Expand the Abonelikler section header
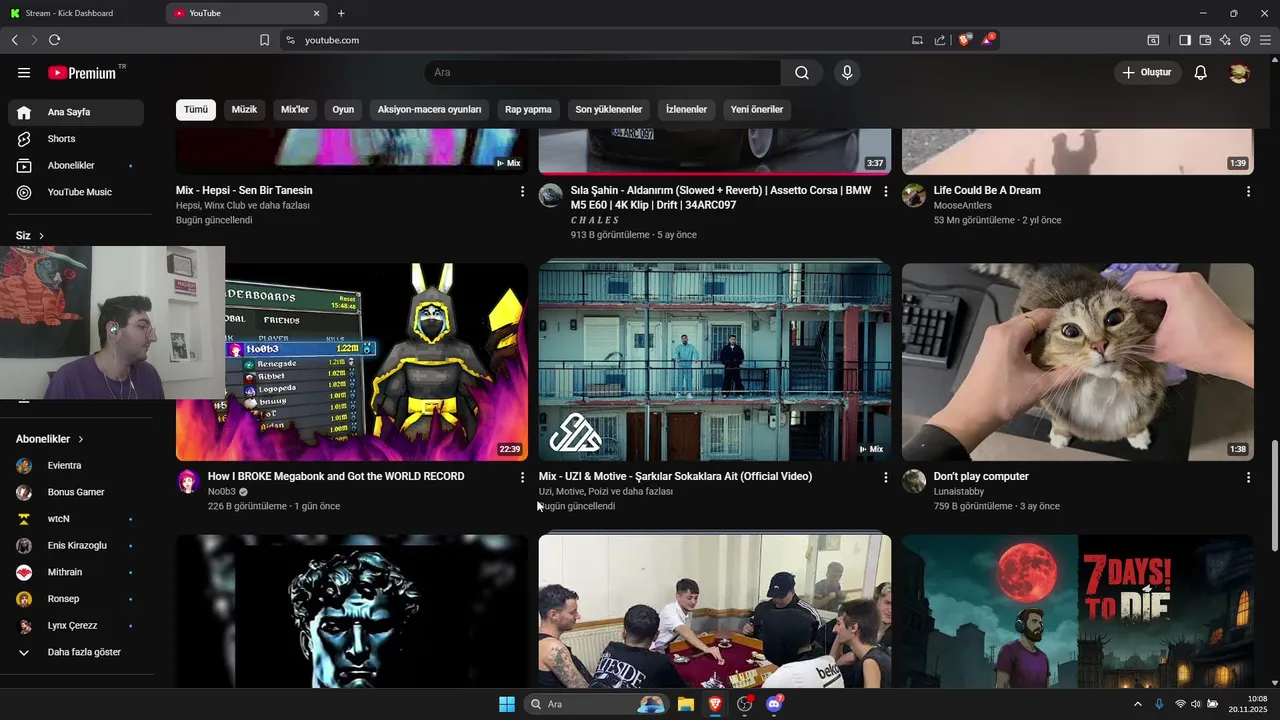1280x720 pixels. 50,439
